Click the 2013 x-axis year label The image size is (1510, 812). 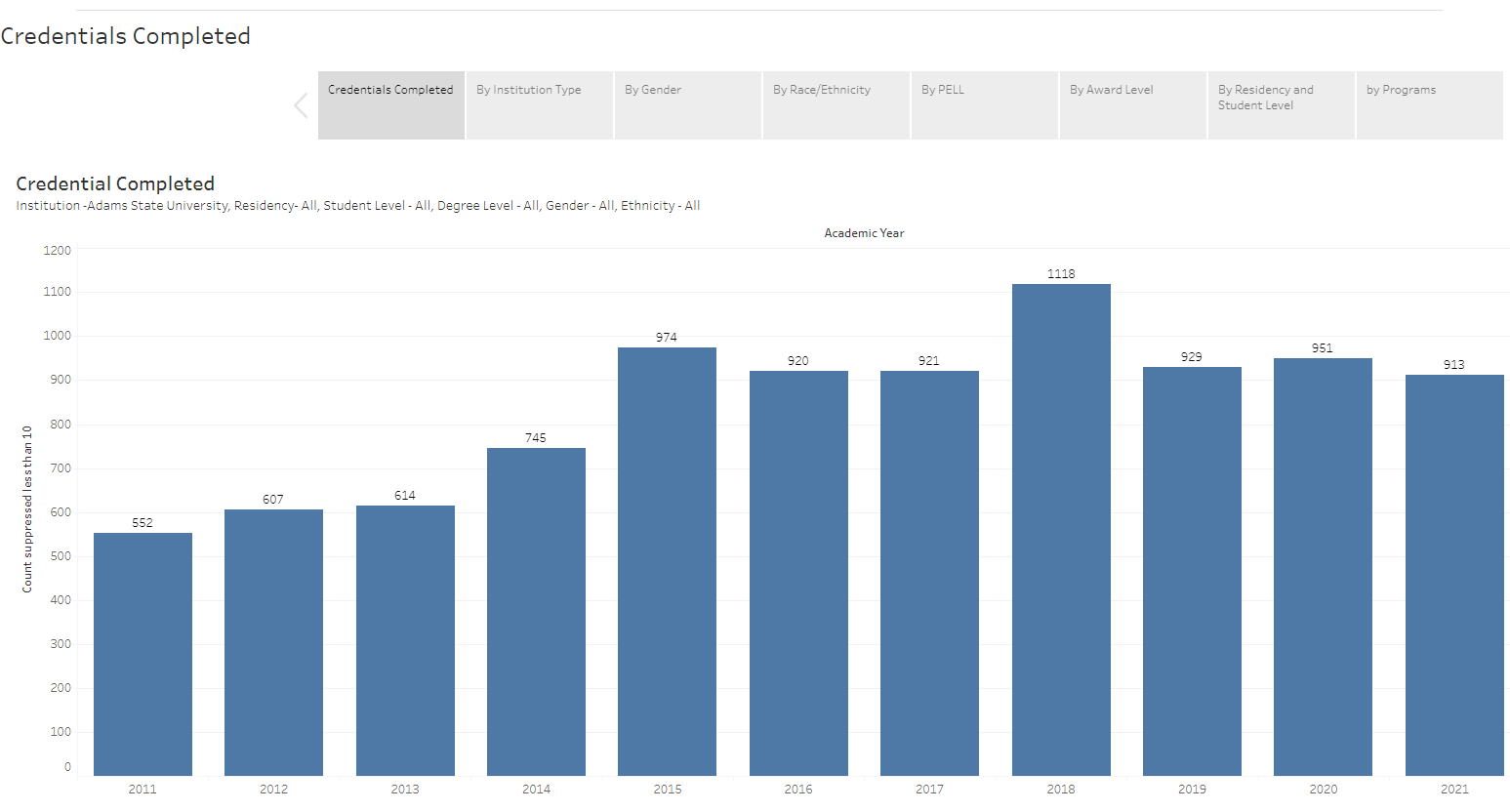pos(405,789)
